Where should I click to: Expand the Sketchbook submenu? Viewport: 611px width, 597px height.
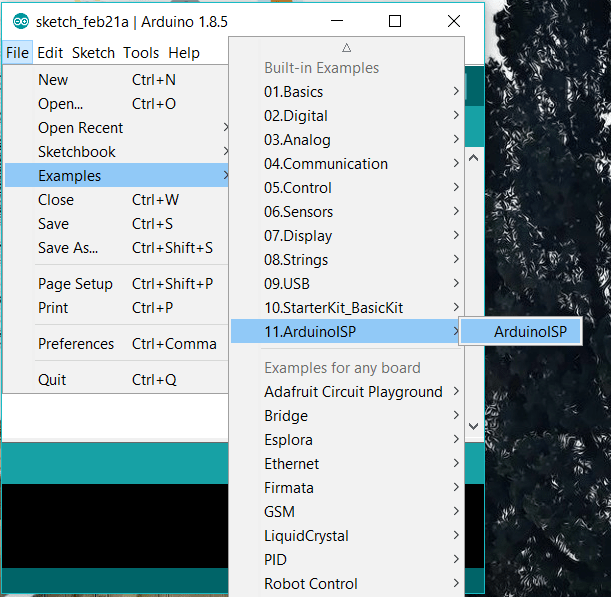tap(117, 152)
